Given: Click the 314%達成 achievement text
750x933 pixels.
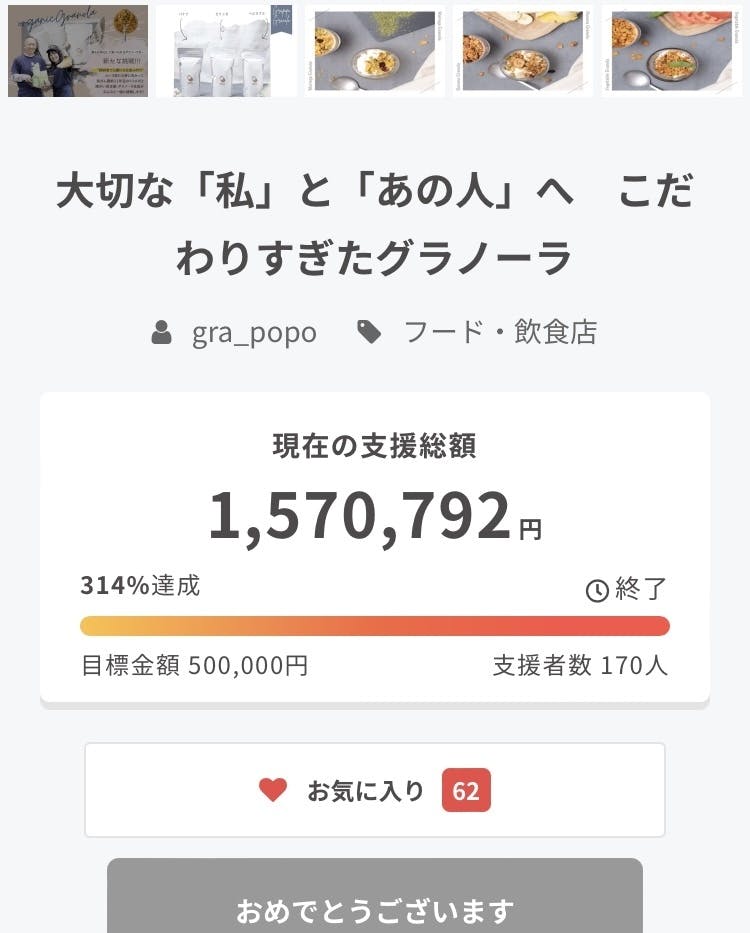Looking at the screenshot, I should pos(140,586).
